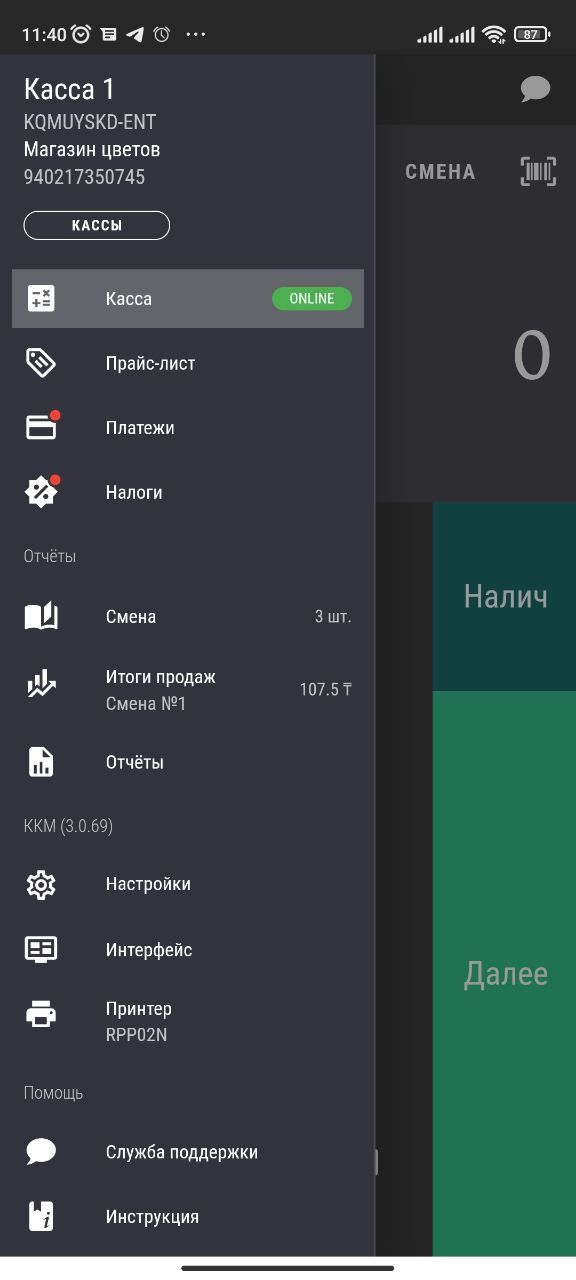Click the chart icon for Итоги продаж
Screen dimensions: 576x1280
(x=41, y=685)
